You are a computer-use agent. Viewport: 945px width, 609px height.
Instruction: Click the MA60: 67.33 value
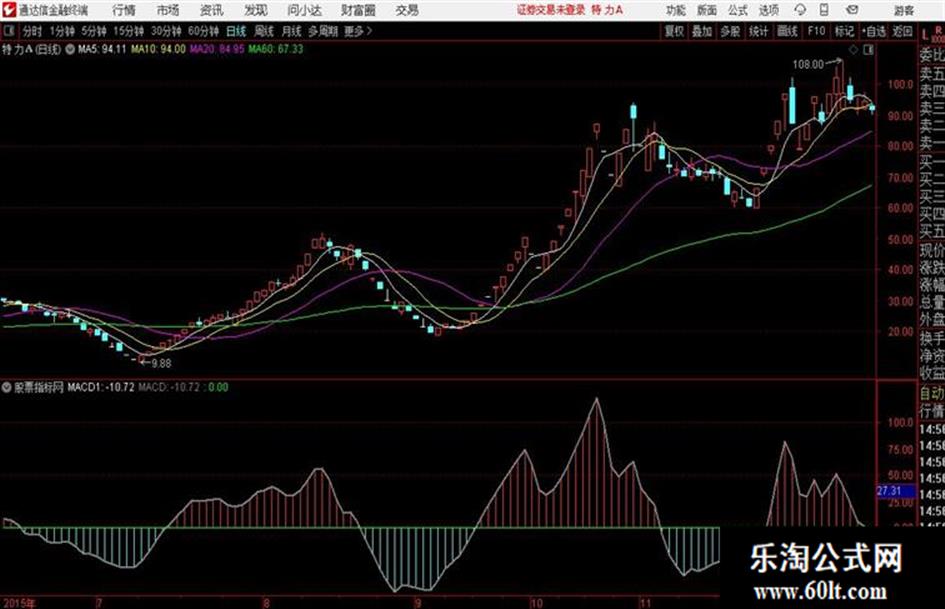coord(276,49)
